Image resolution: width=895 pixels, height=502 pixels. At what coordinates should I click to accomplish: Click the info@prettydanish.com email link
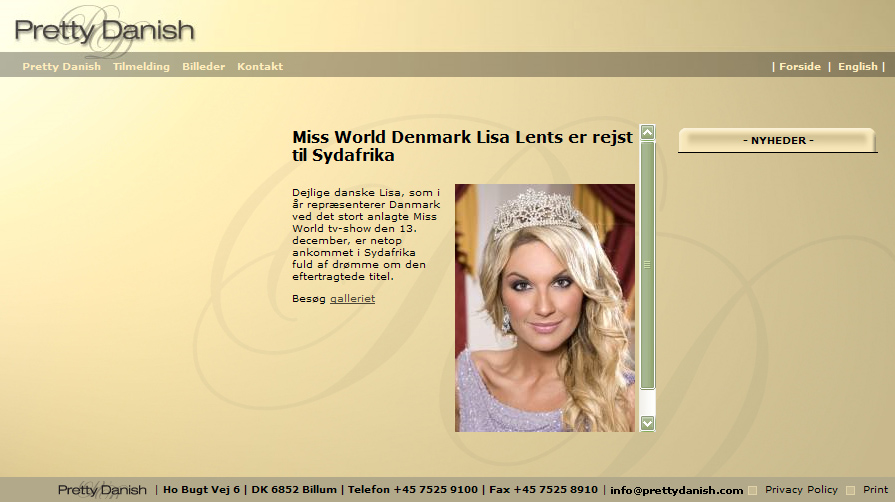(x=676, y=490)
